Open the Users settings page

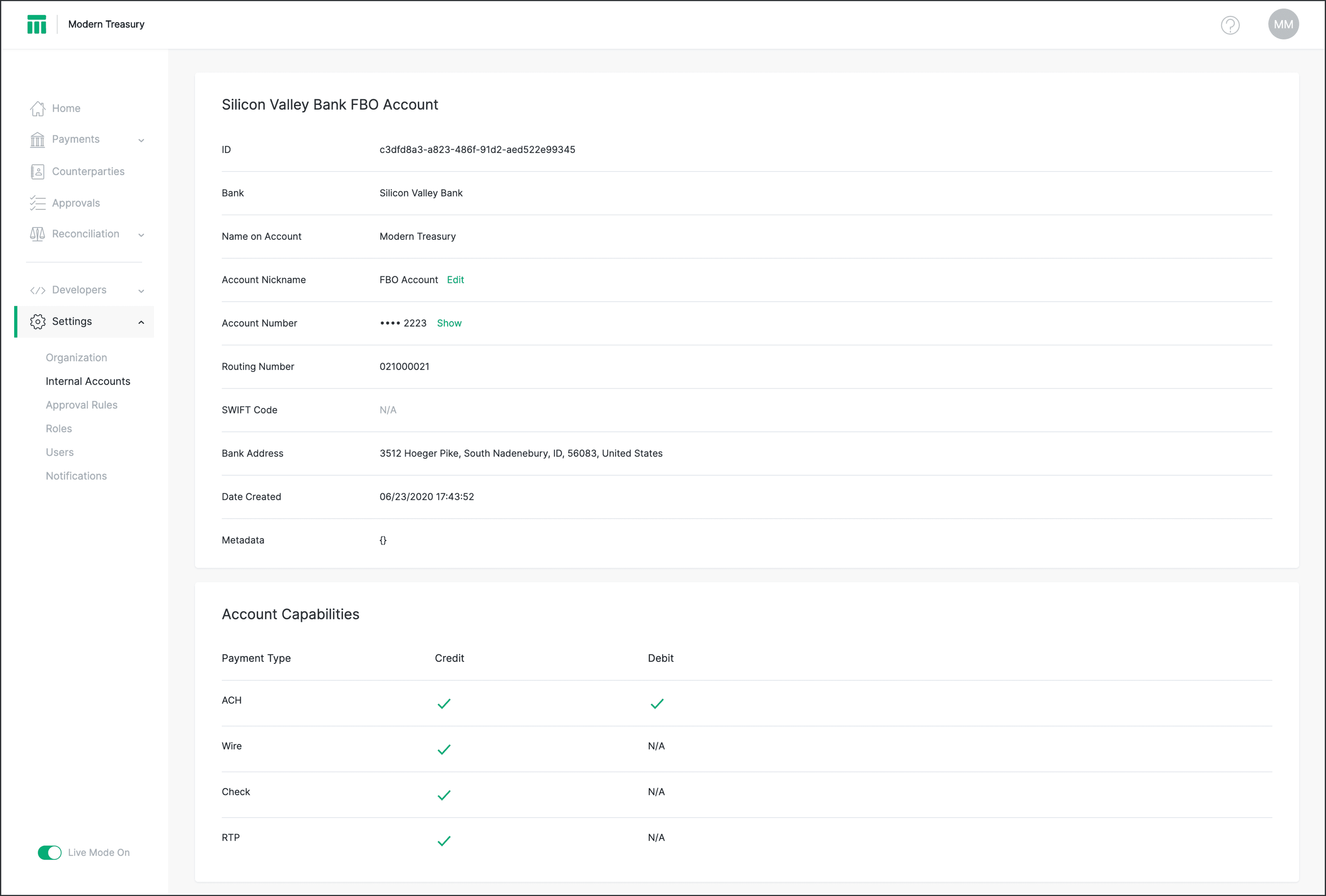[x=60, y=452]
